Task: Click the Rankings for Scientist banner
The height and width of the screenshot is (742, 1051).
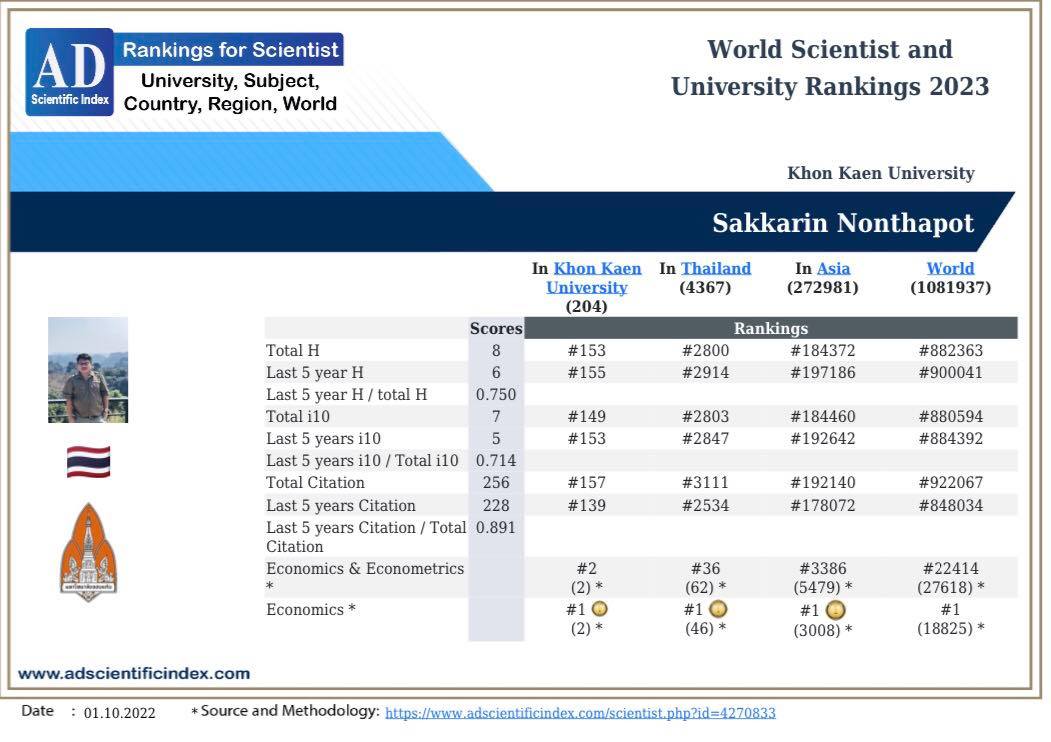Action: pyautogui.click(x=229, y=50)
